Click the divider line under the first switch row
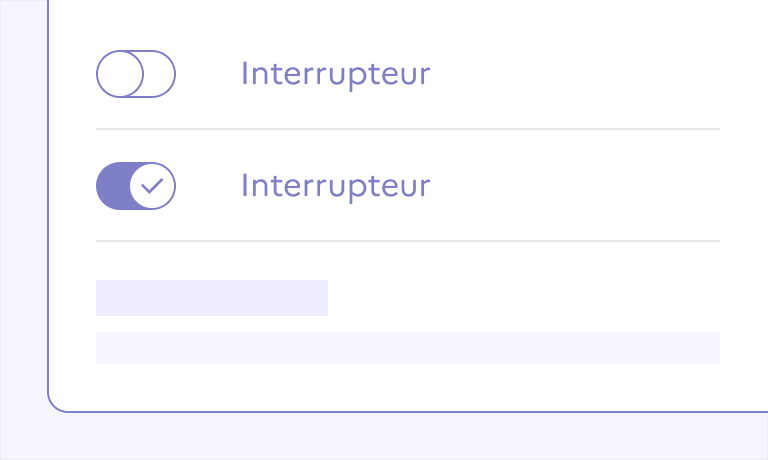The width and height of the screenshot is (768, 460). click(408, 129)
